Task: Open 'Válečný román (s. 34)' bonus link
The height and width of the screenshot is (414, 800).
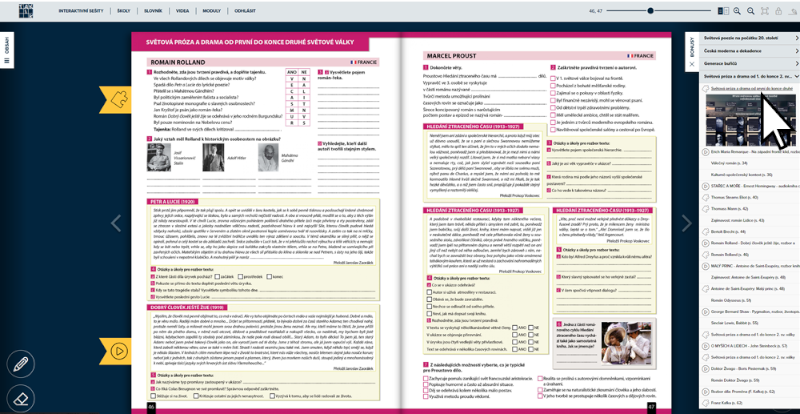Action: 729,163
